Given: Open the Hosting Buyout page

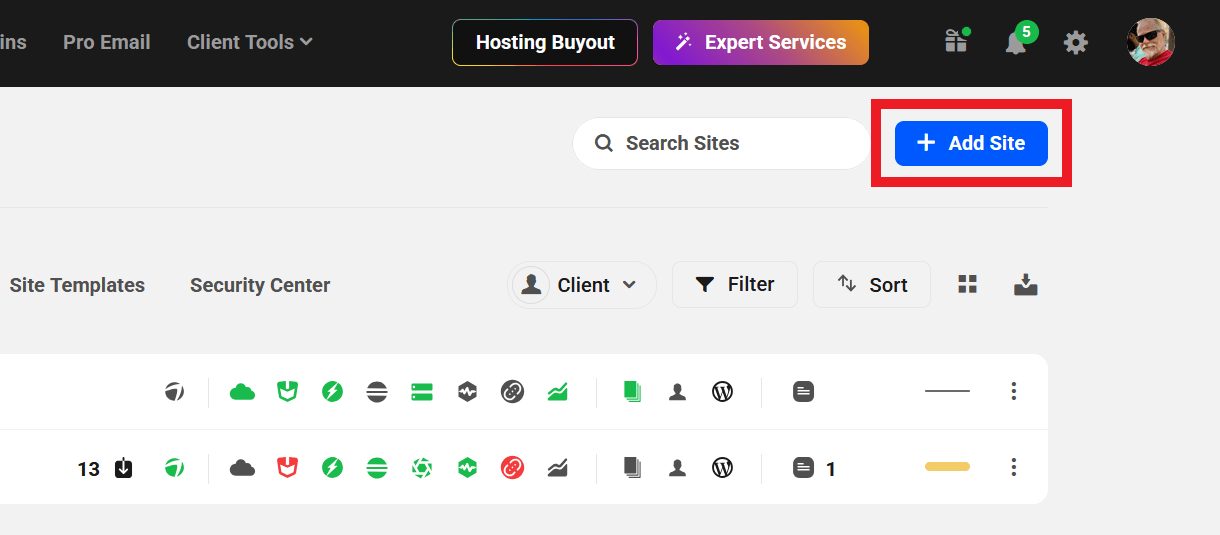Looking at the screenshot, I should tap(545, 42).
